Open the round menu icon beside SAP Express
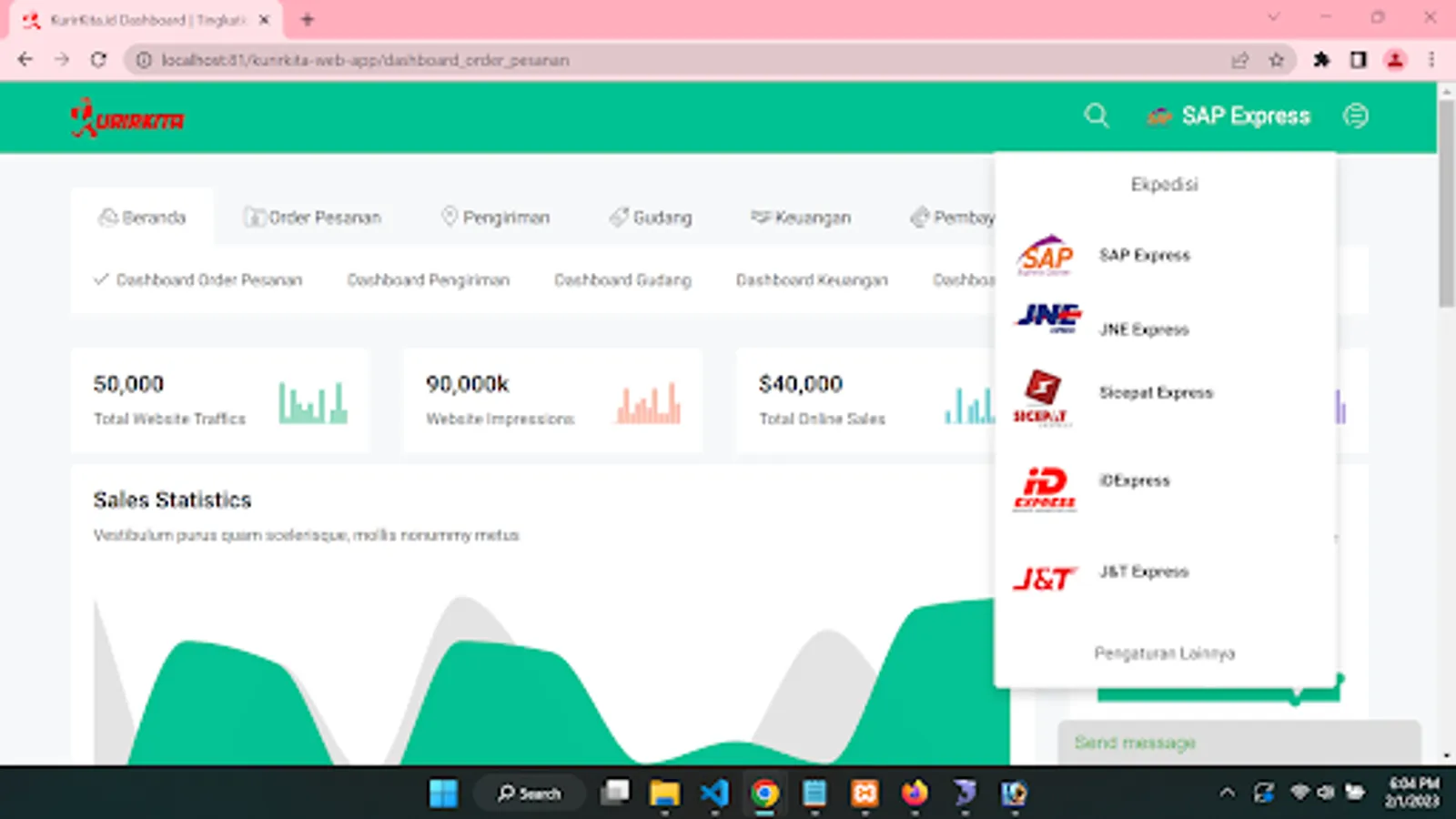 point(1356,116)
